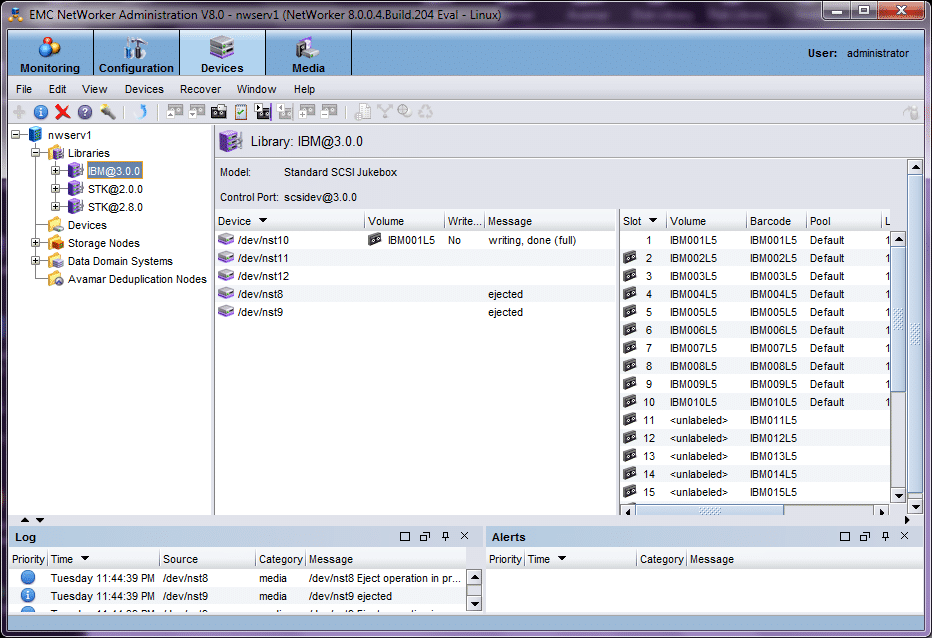The image size is (932, 638).
Task: Open the Recover menu
Action: coord(200,89)
